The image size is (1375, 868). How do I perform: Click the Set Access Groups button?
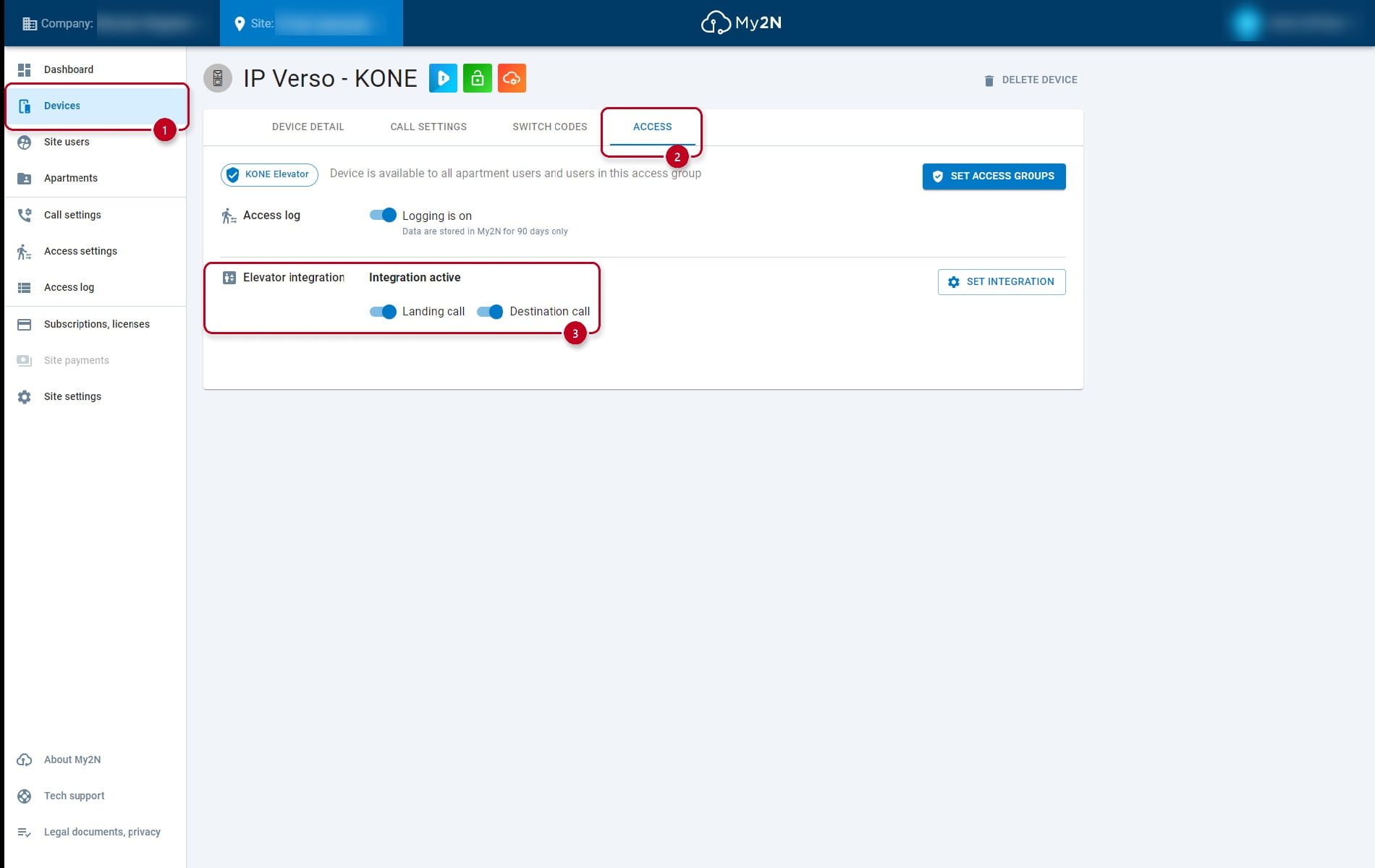[994, 176]
